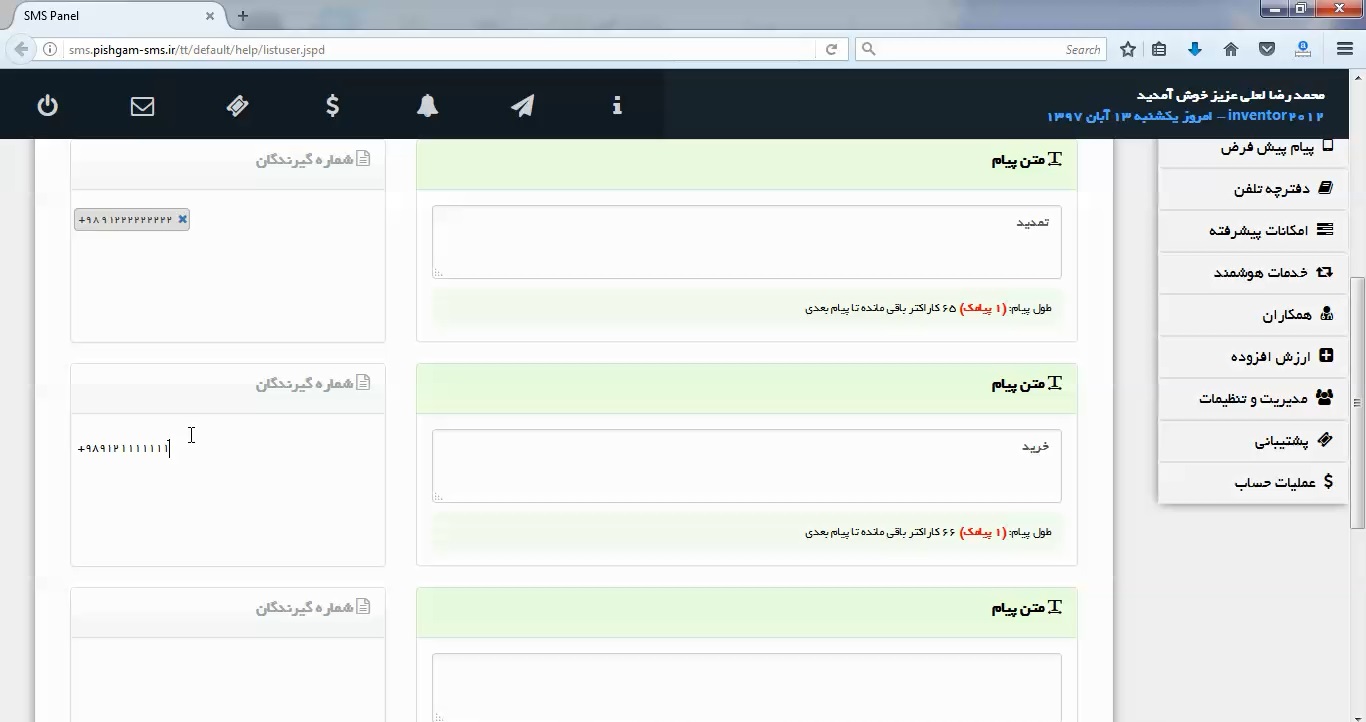This screenshot has height=722, width=1366.
Task: Open همکاران sidebar menu
Action: coord(1252,314)
